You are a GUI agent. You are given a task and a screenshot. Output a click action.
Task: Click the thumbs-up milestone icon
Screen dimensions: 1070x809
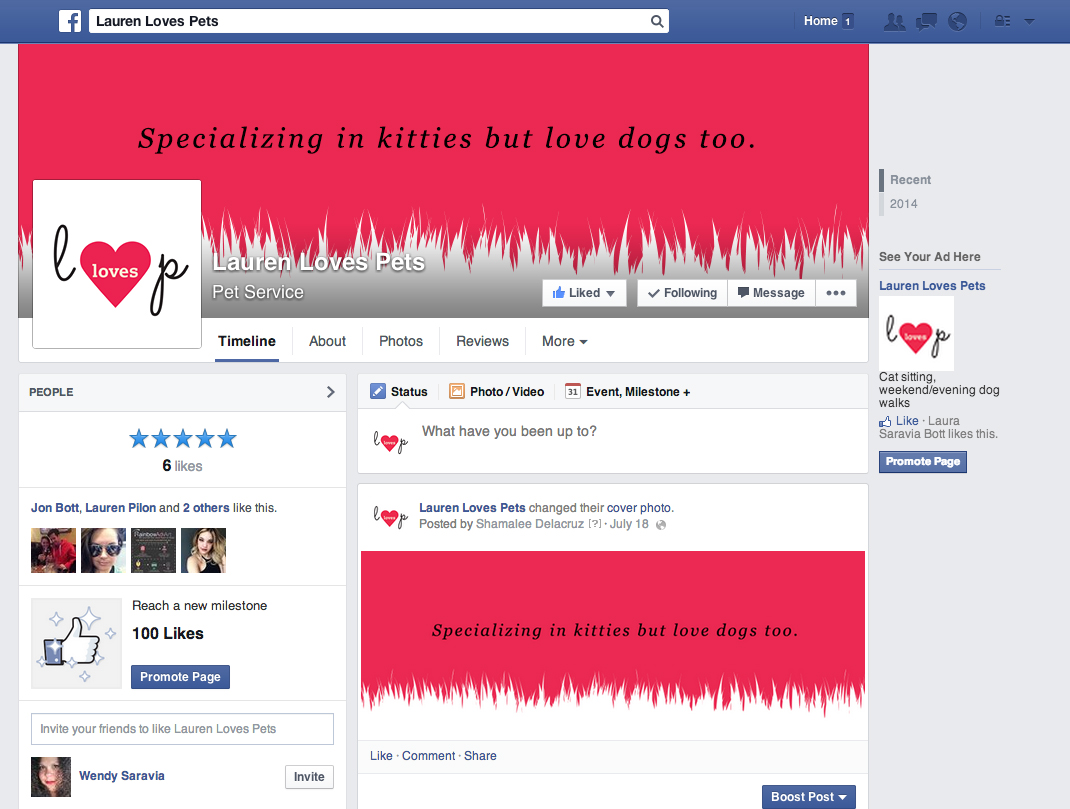[x=76, y=643]
